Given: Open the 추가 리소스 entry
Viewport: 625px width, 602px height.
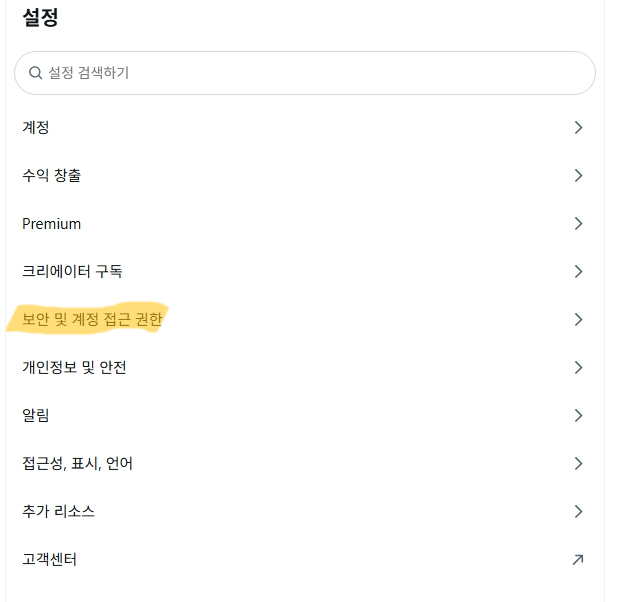Looking at the screenshot, I should 58,512.
